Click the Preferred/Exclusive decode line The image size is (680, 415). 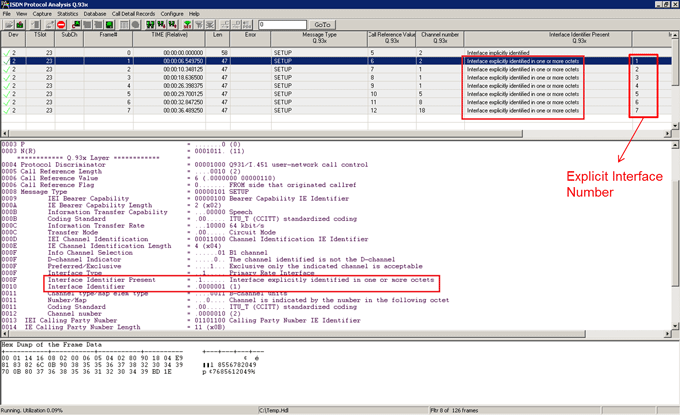212,266
